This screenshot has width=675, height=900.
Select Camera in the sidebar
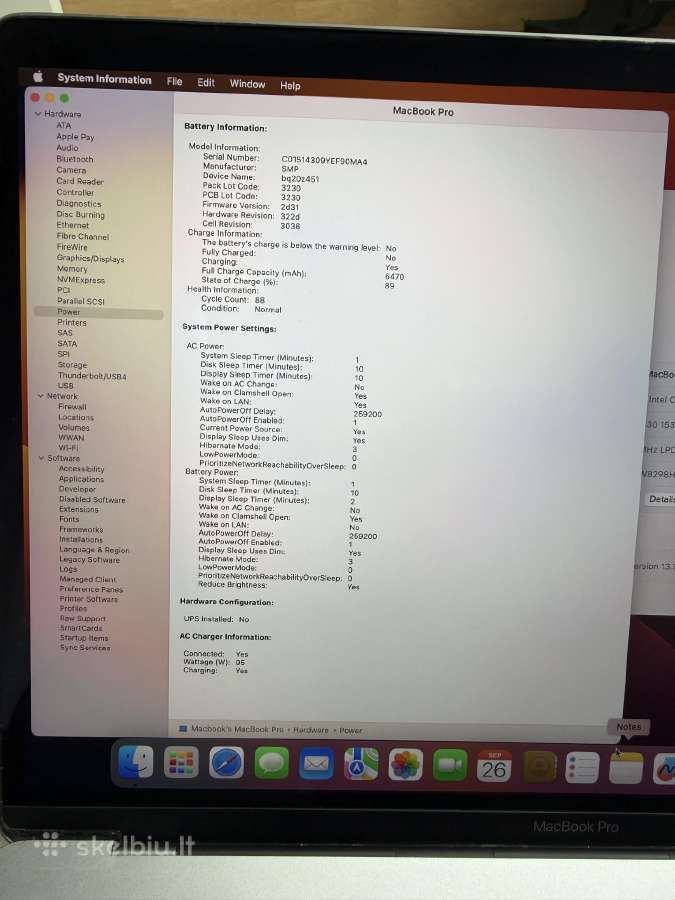tap(71, 170)
